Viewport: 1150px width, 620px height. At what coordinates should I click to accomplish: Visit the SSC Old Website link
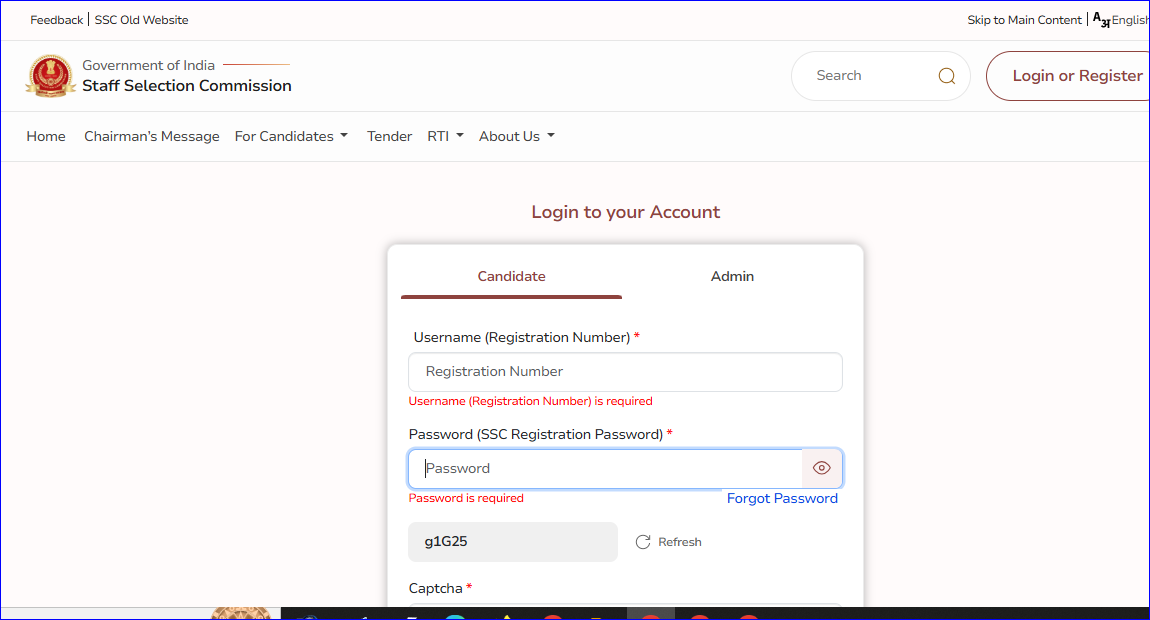(141, 20)
